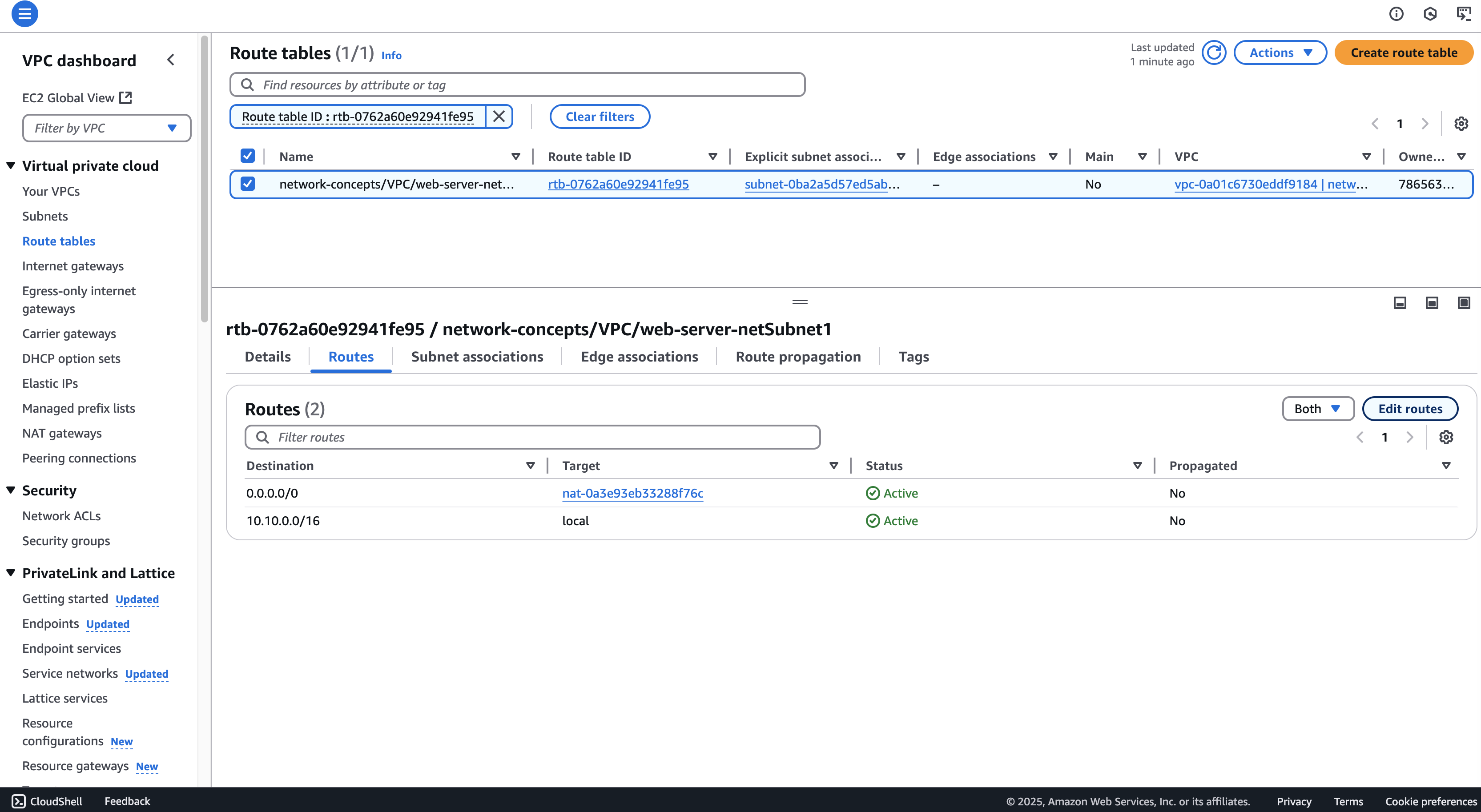Image resolution: width=1481 pixels, height=812 pixels.
Task: Switch to the Tags tab
Action: 914,357
